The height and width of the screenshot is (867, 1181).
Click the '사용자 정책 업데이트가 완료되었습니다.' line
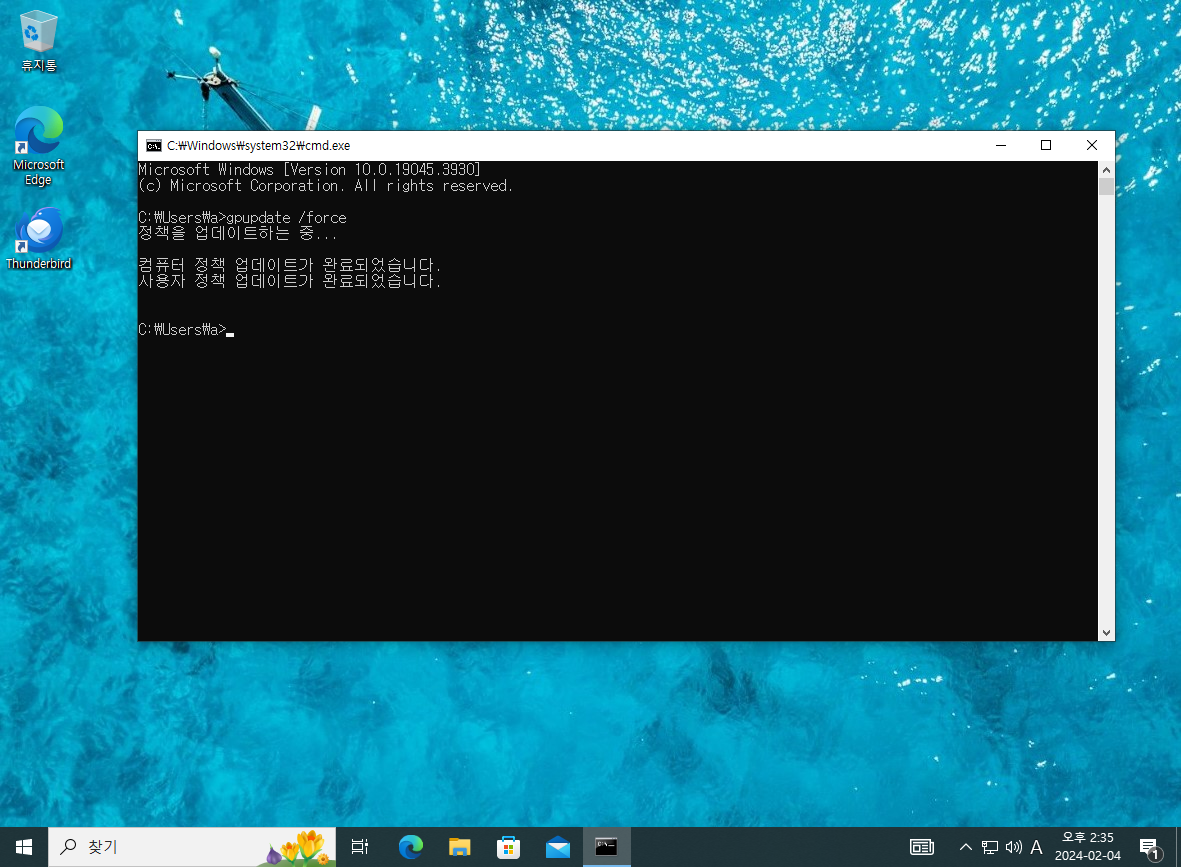(x=289, y=280)
